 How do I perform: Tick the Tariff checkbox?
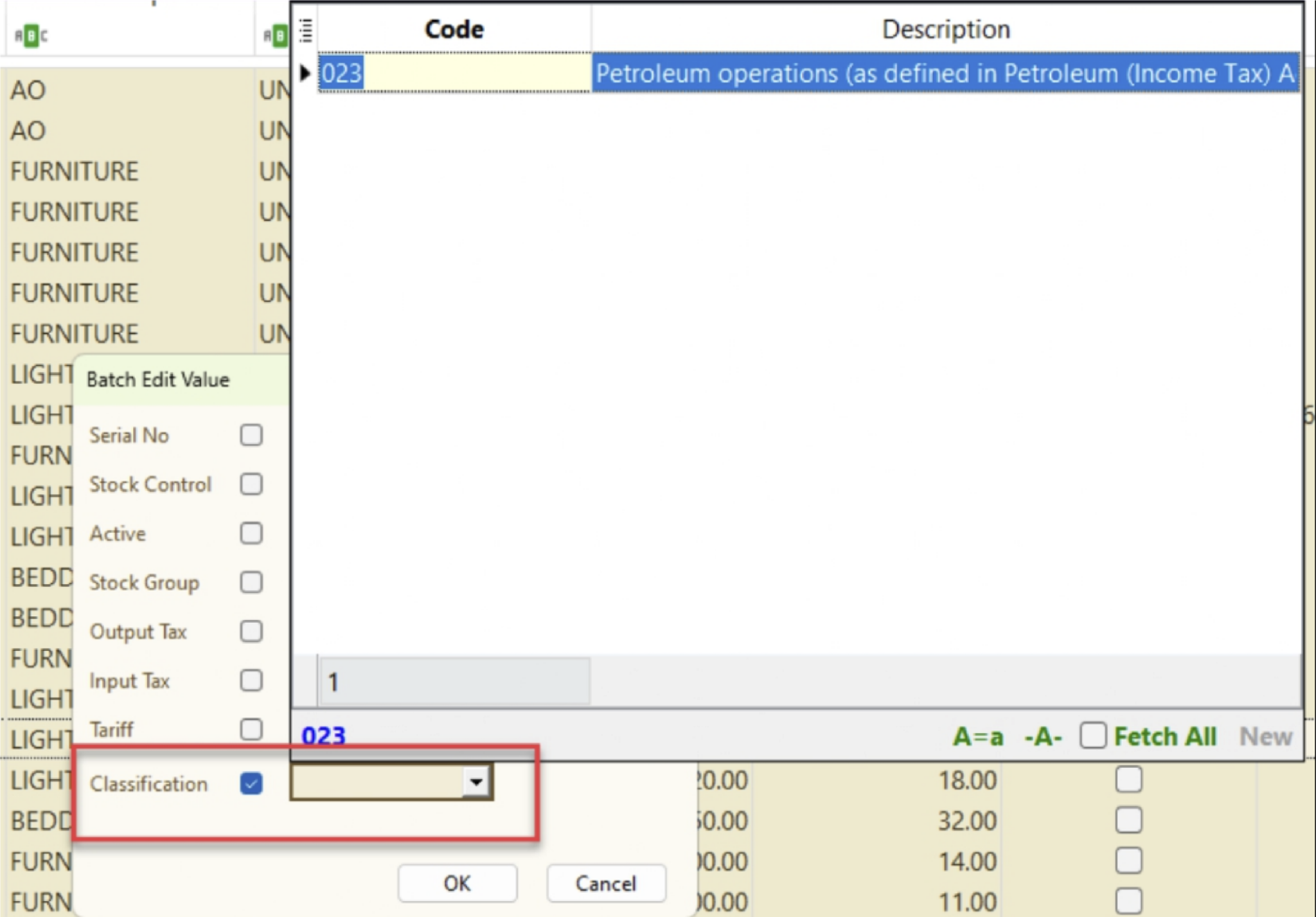point(251,729)
